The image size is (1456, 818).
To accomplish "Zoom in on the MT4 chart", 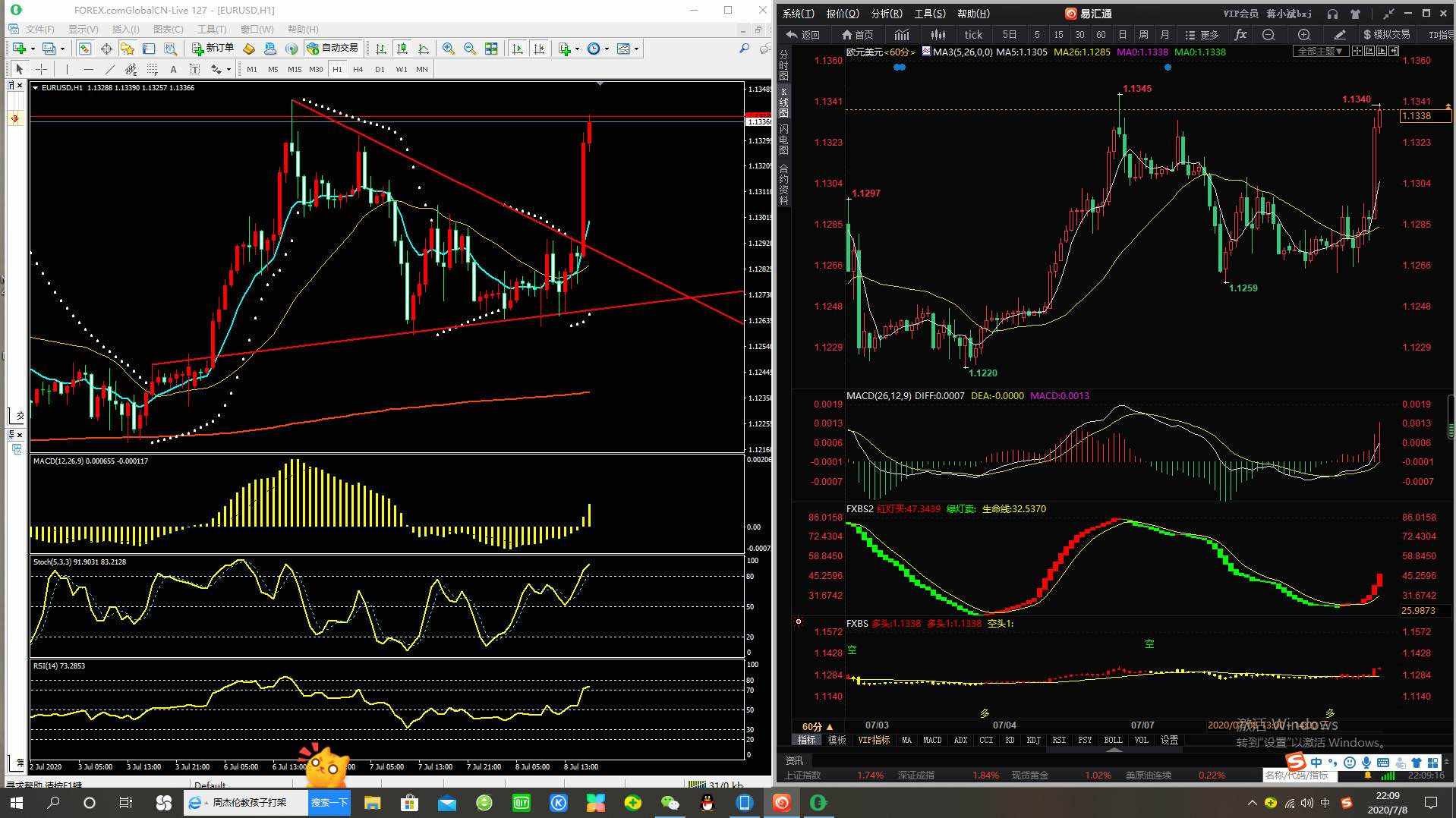I will (x=449, y=49).
